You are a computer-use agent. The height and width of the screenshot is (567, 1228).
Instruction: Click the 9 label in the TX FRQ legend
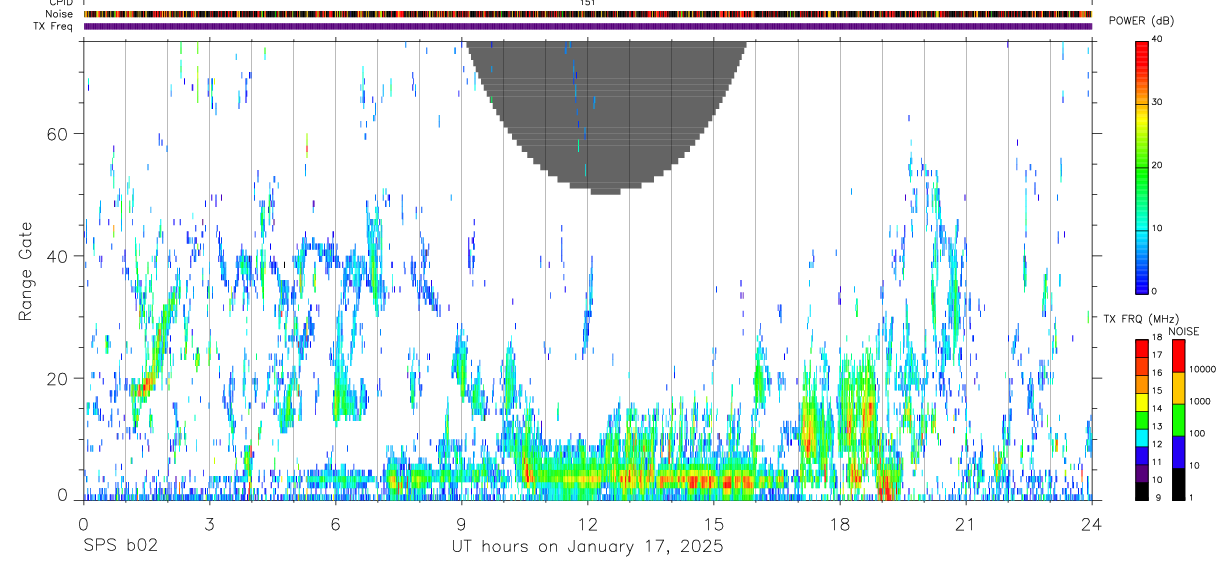[x=1157, y=499]
